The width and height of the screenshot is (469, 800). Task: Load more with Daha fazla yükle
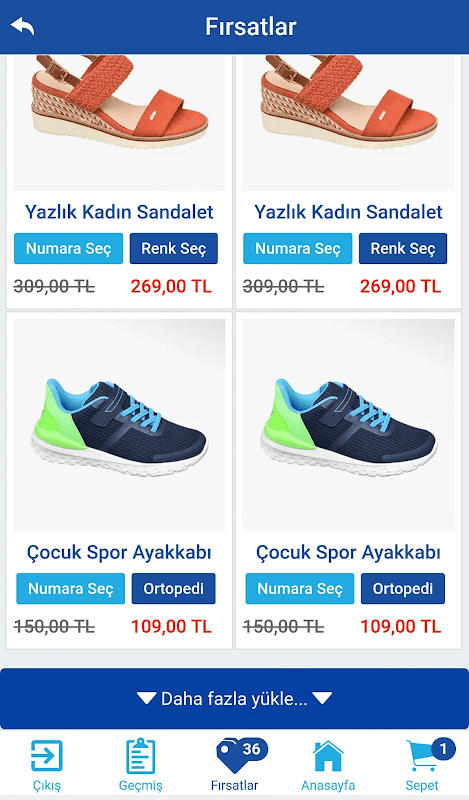234,698
